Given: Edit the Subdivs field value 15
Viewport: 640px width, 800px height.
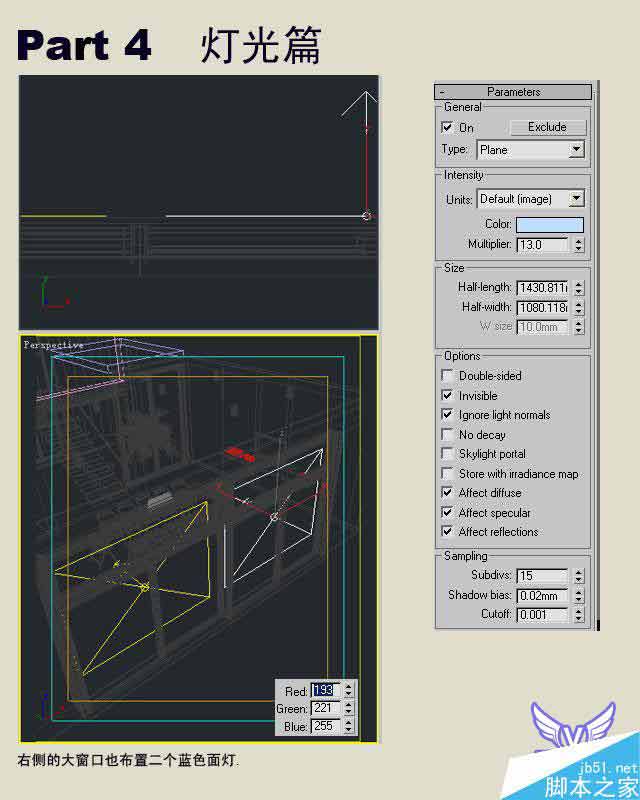Looking at the screenshot, I should [x=542, y=576].
